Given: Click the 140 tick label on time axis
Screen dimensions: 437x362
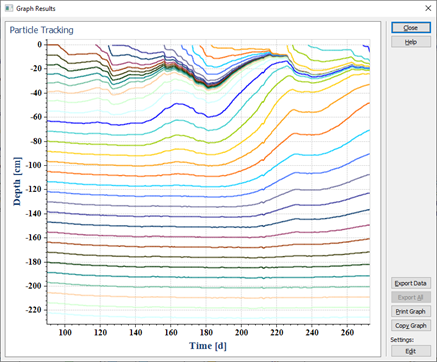Looking at the screenshot, I should tap(135, 332).
